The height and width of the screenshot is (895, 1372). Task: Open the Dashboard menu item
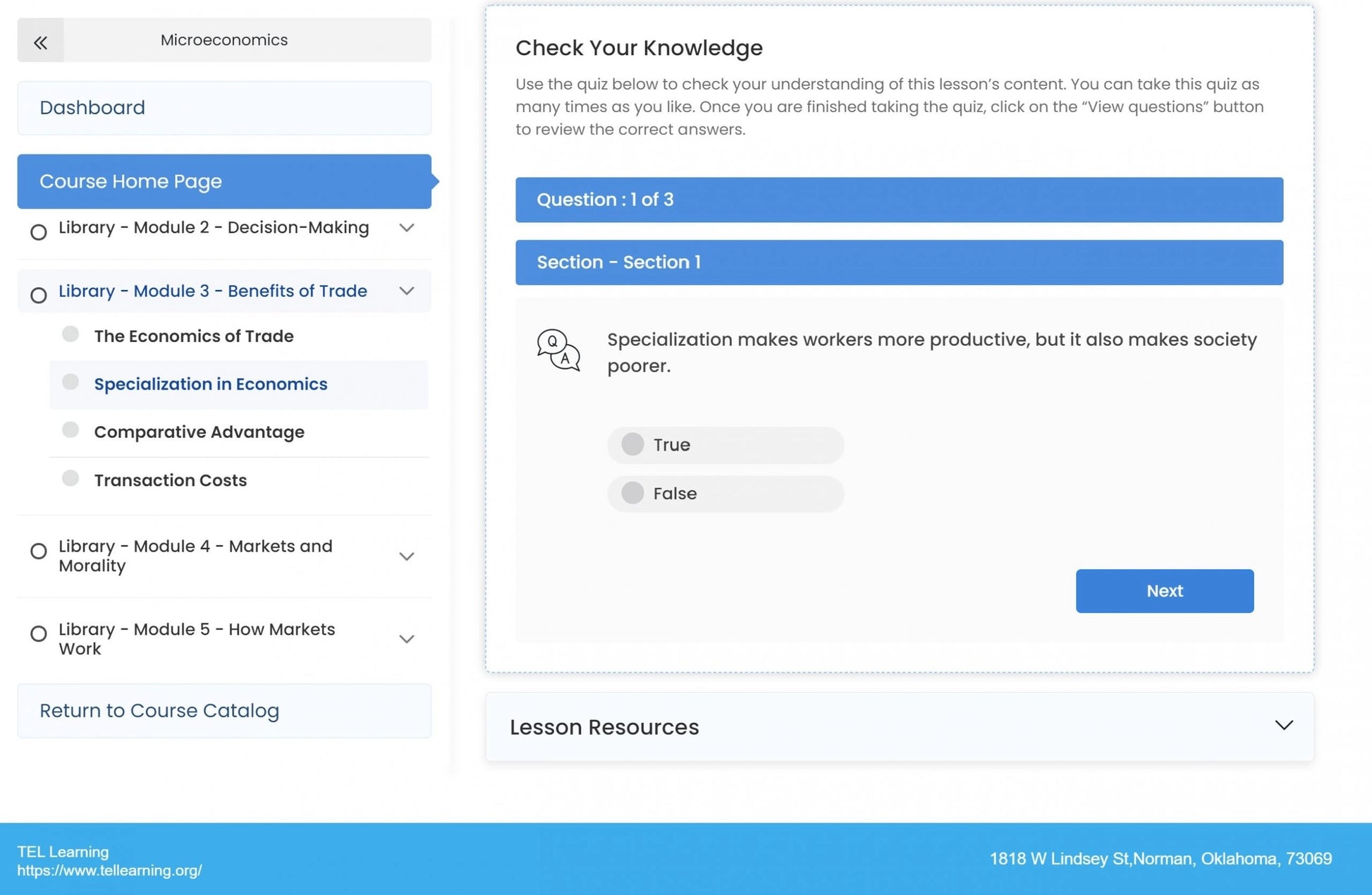[x=224, y=108]
